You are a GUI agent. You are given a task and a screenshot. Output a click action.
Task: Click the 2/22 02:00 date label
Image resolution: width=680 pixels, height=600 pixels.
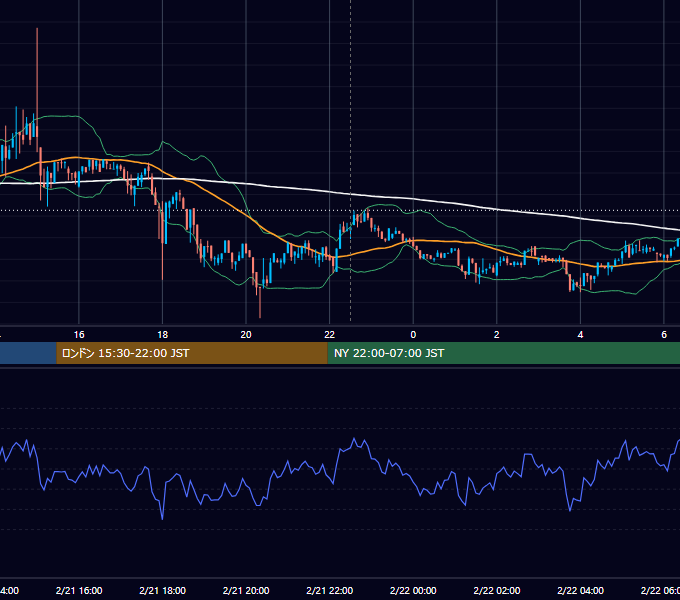point(497,590)
